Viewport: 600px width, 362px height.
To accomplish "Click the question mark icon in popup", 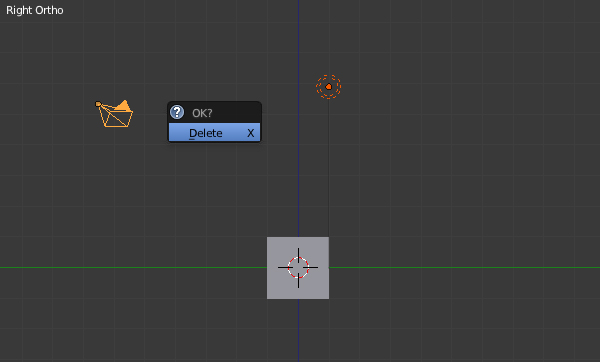I will coord(177,112).
